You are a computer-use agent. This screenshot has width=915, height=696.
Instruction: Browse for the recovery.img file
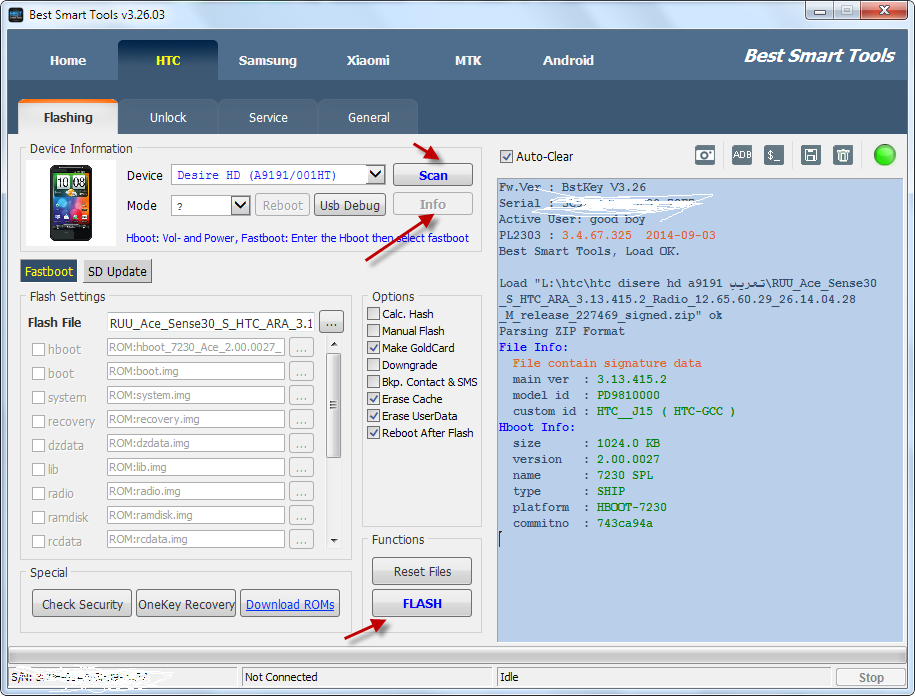click(x=301, y=419)
